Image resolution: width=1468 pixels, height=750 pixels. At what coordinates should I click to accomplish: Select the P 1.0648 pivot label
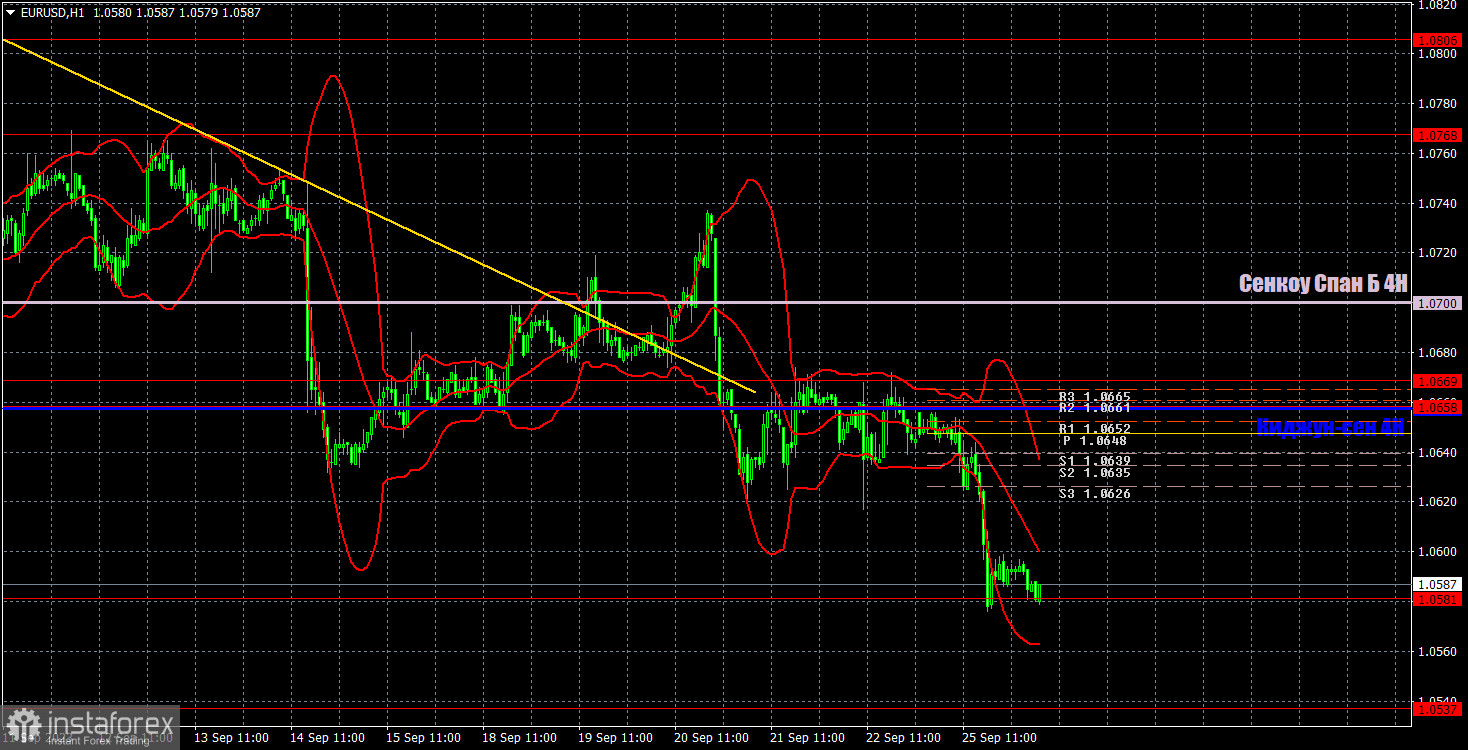(x=1095, y=440)
